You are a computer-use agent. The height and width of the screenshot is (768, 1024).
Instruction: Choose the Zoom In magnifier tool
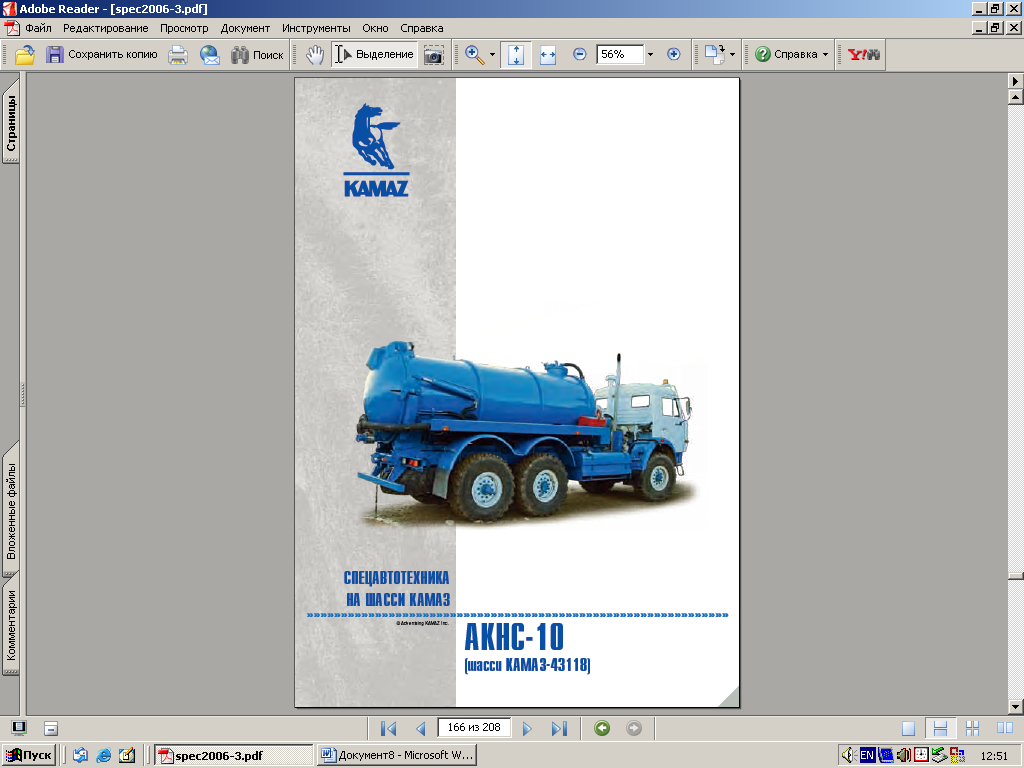click(x=475, y=55)
